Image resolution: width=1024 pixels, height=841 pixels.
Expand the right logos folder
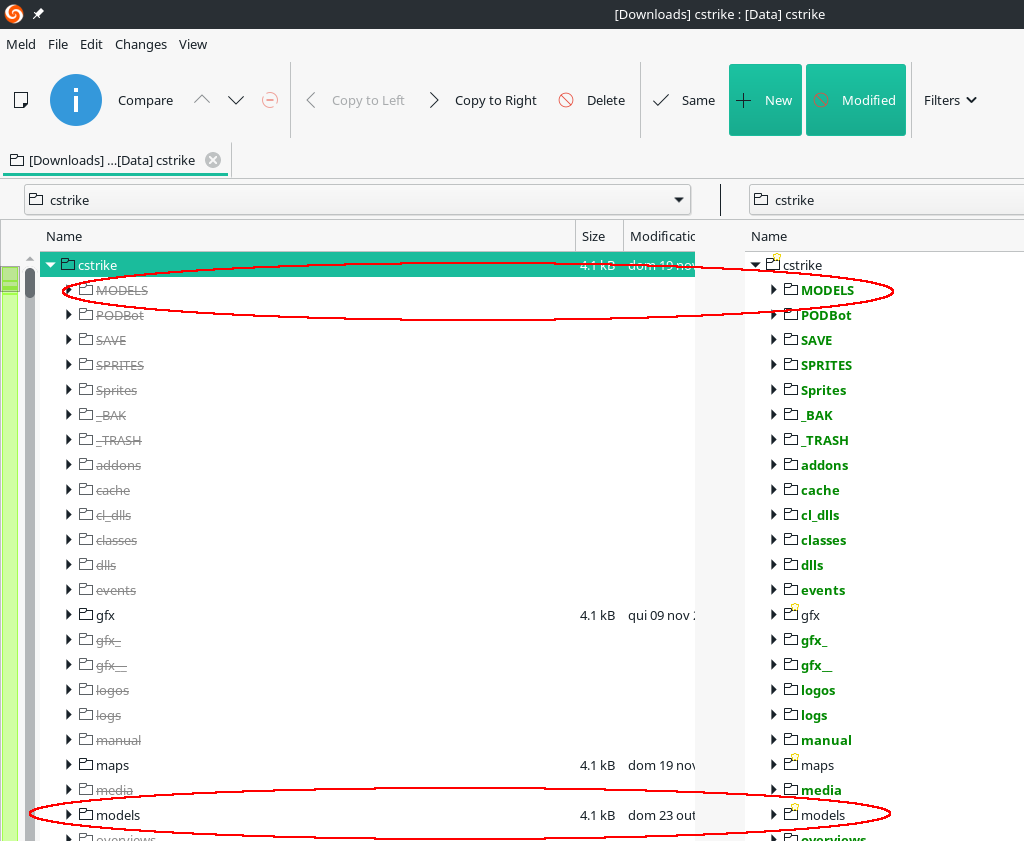[773, 690]
